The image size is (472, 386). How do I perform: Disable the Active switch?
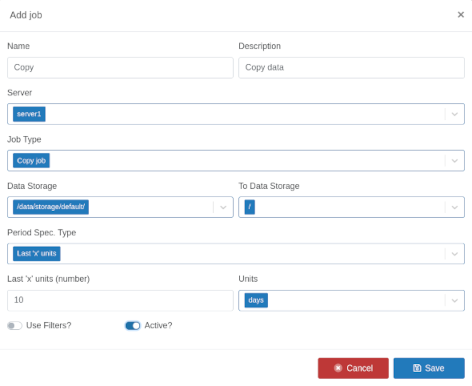[133, 326]
